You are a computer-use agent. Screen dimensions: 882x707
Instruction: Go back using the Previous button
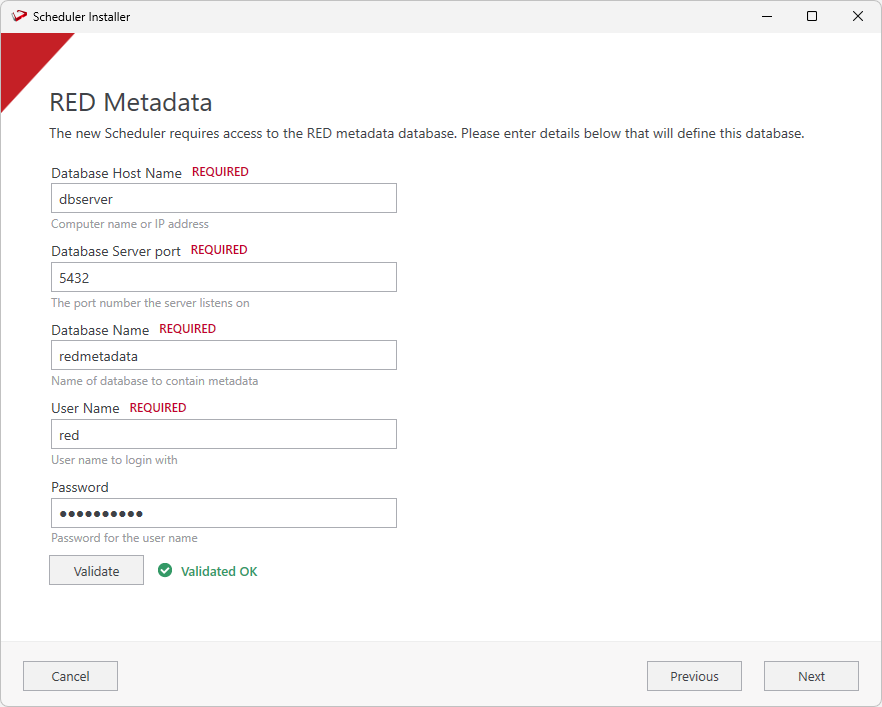[694, 676]
